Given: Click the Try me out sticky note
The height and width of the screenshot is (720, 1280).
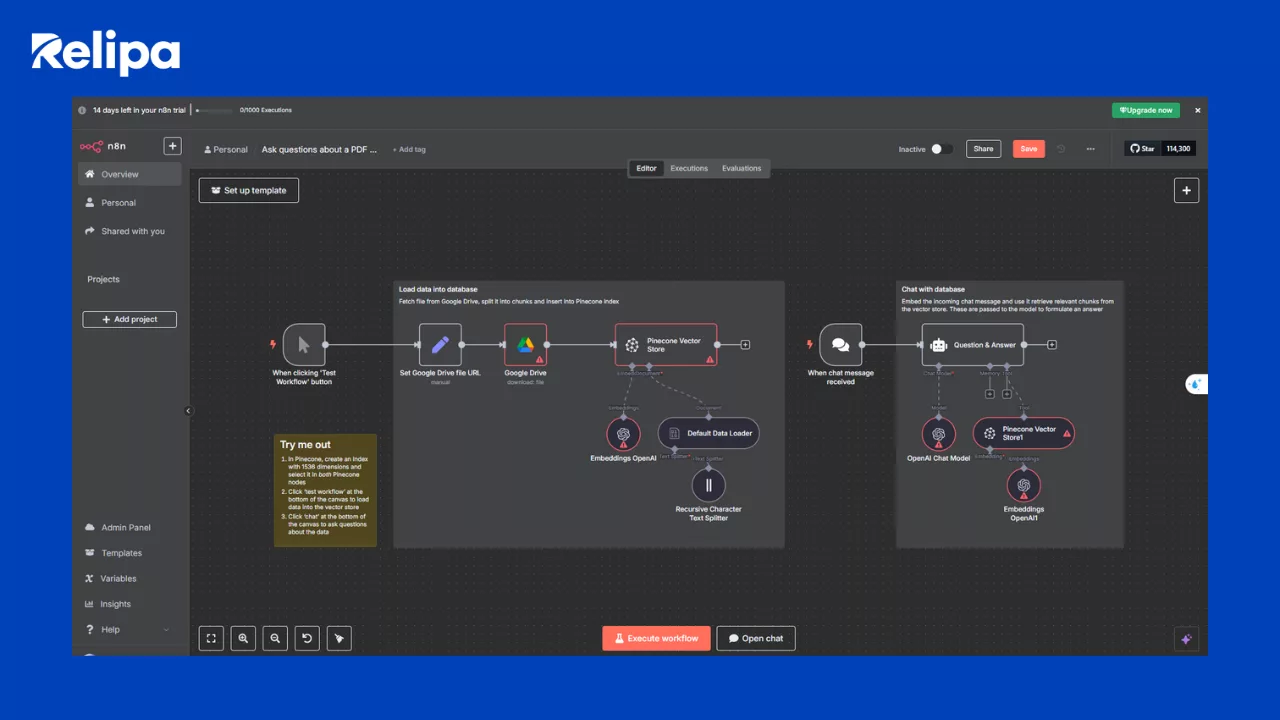Looking at the screenshot, I should pos(325,490).
